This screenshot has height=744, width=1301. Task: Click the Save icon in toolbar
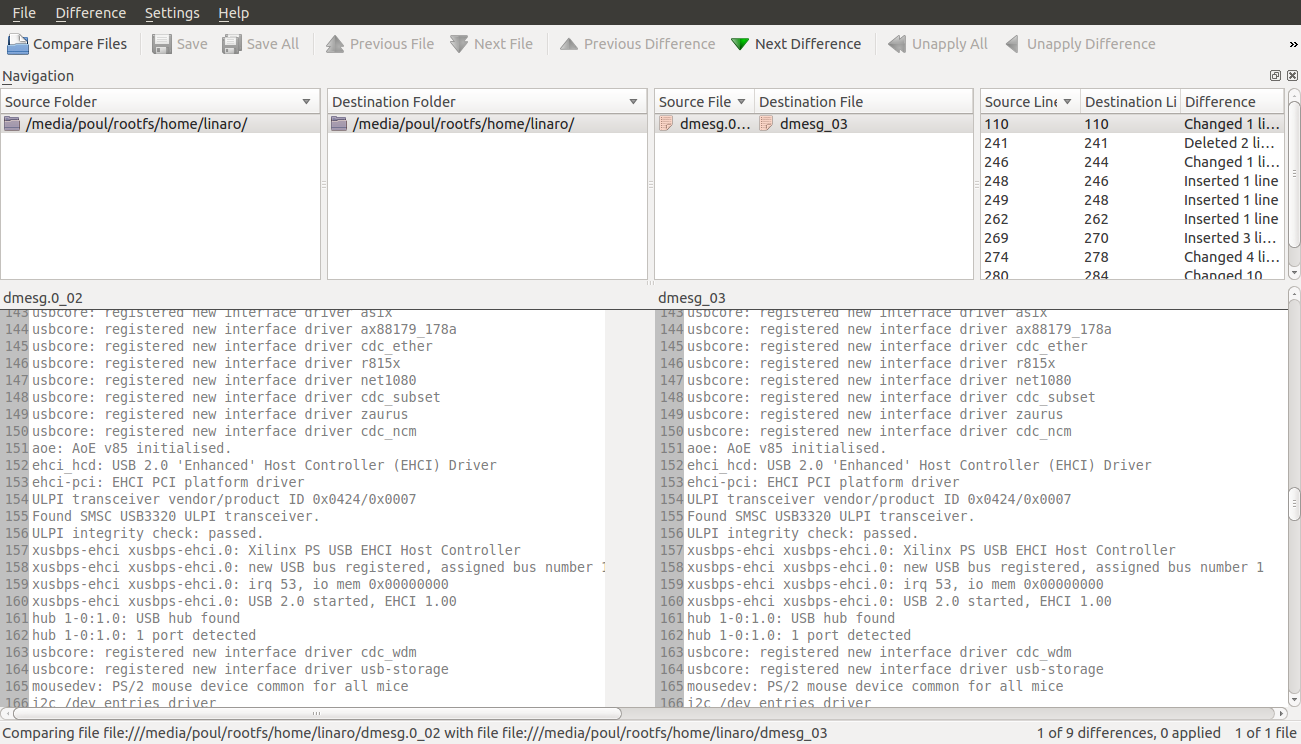pos(162,44)
